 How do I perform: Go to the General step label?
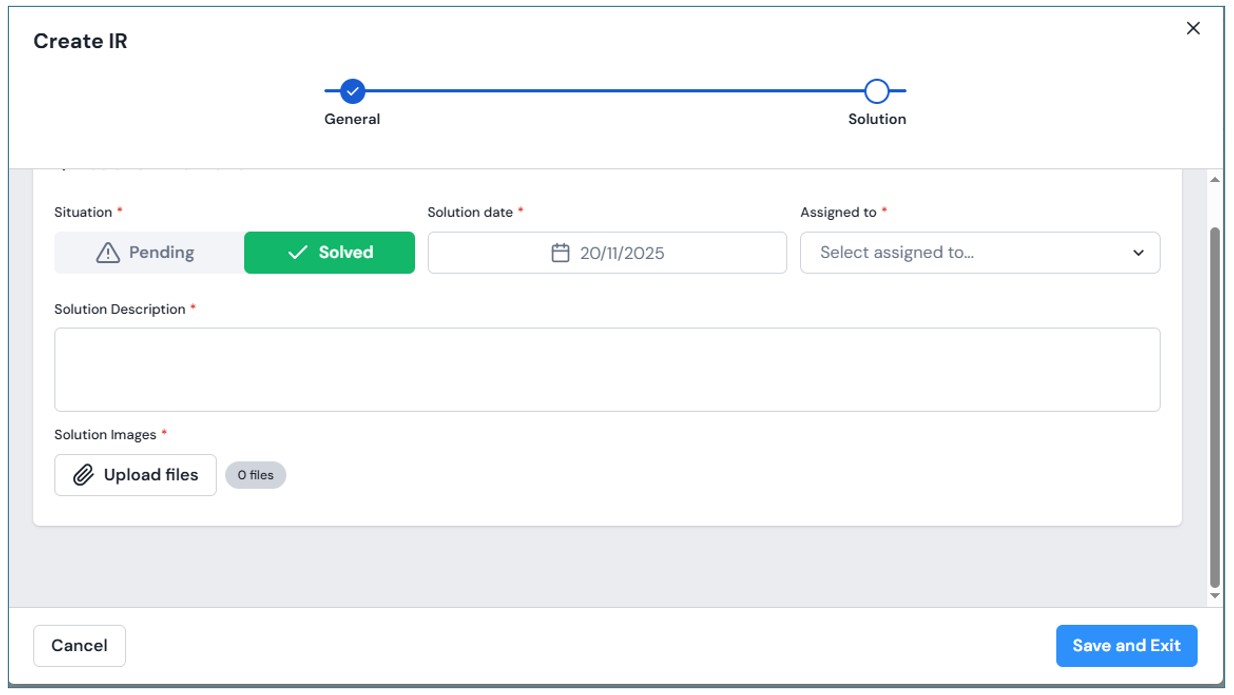pyautogui.click(x=352, y=119)
